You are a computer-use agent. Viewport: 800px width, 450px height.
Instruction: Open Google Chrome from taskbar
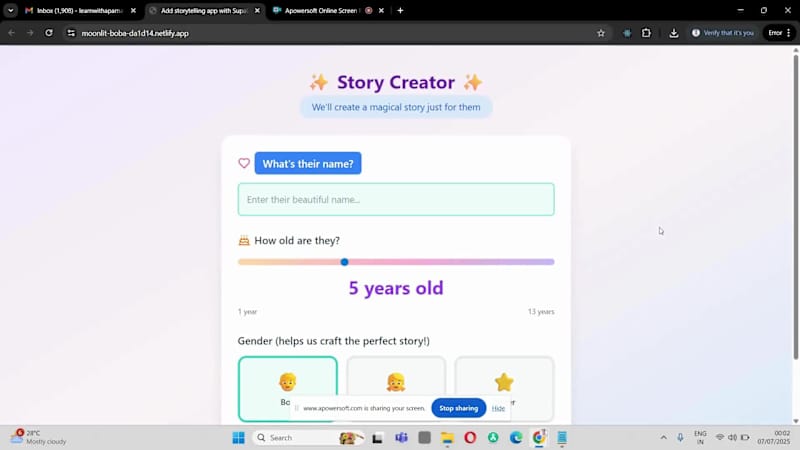pos(539,438)
